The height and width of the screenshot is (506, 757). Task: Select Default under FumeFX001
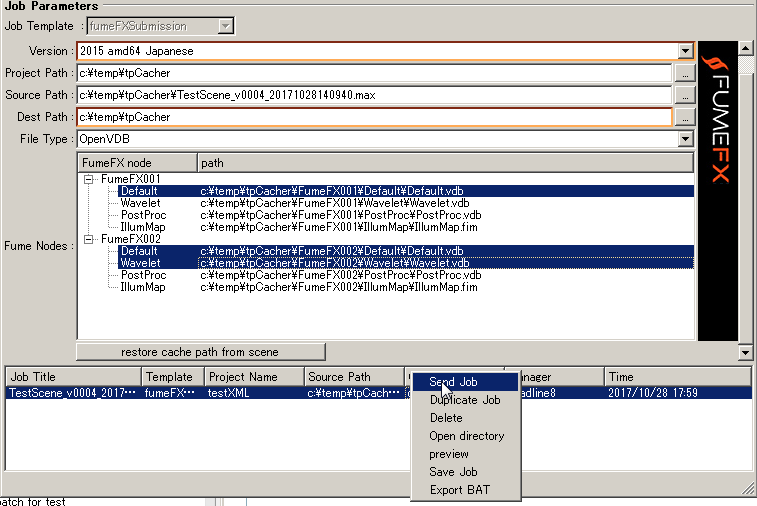(x=139, y=191)
